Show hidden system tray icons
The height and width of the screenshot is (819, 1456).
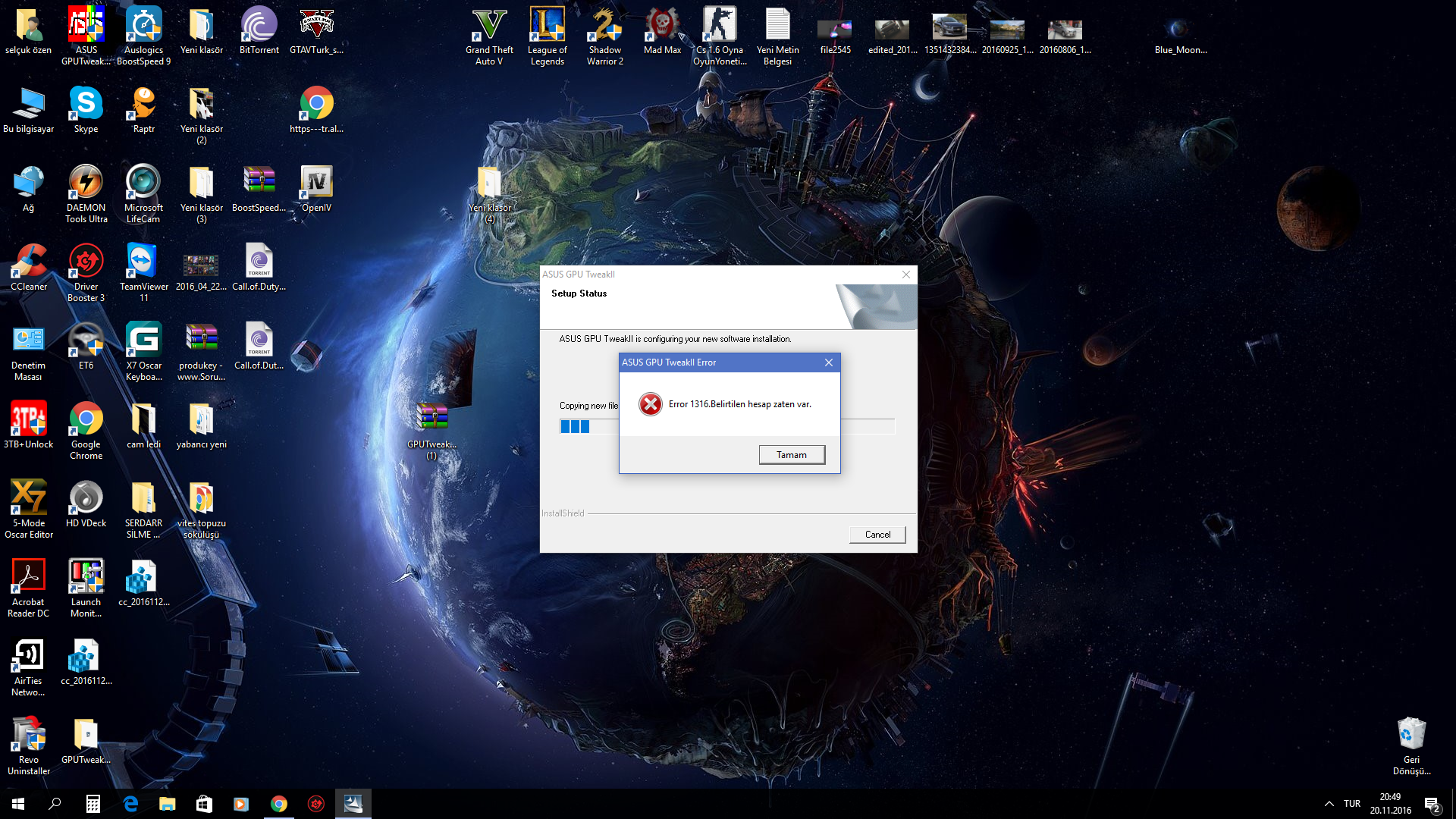pos(1329,804)
